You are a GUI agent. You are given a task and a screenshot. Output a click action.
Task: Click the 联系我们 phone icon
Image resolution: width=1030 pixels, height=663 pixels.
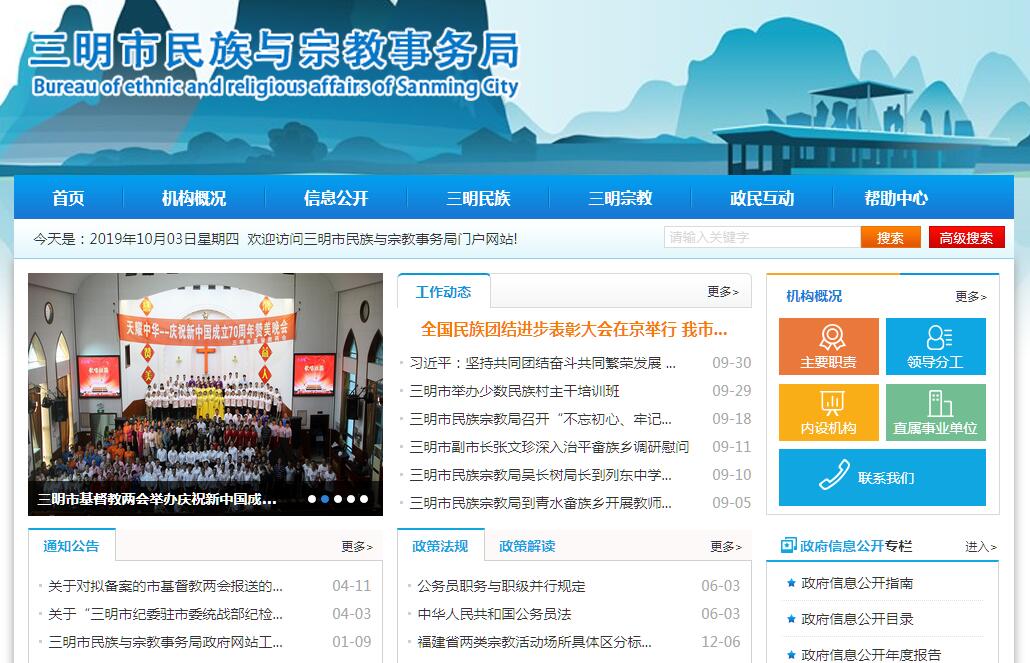click(x=835, y=475)
